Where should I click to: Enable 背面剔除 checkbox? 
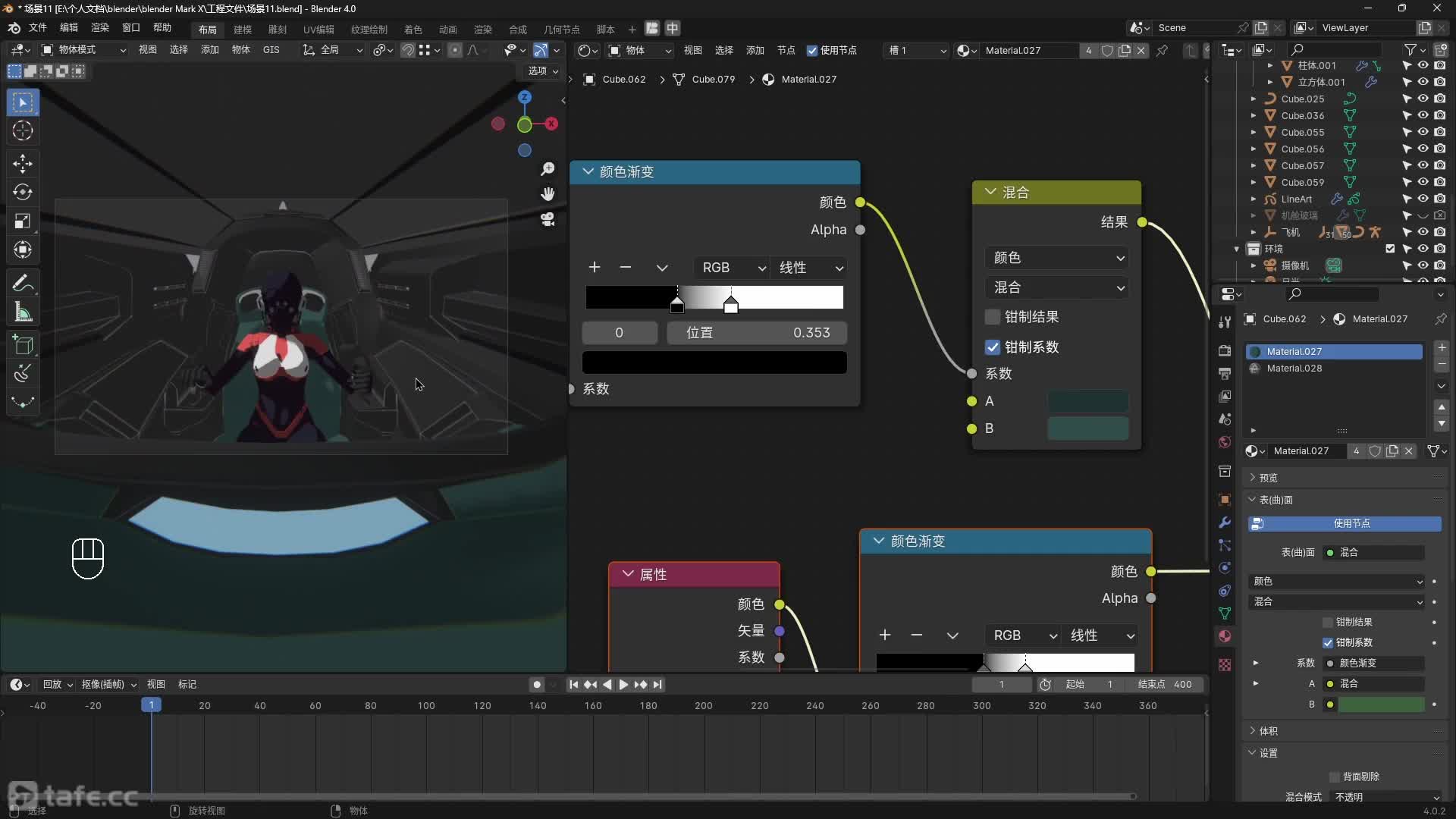tap(1335, 777)
